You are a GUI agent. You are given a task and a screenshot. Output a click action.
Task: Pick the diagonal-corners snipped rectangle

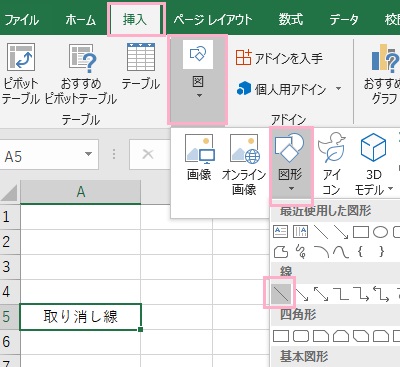click(x=361, y=336)
